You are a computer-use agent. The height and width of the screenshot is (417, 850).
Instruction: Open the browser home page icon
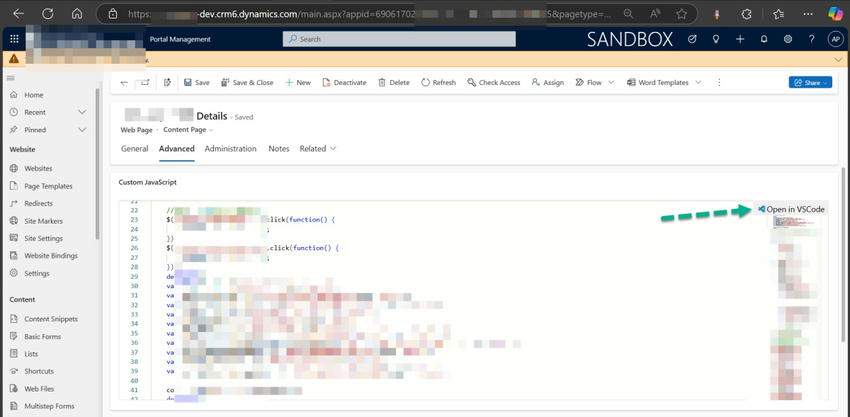coord(77,14)
